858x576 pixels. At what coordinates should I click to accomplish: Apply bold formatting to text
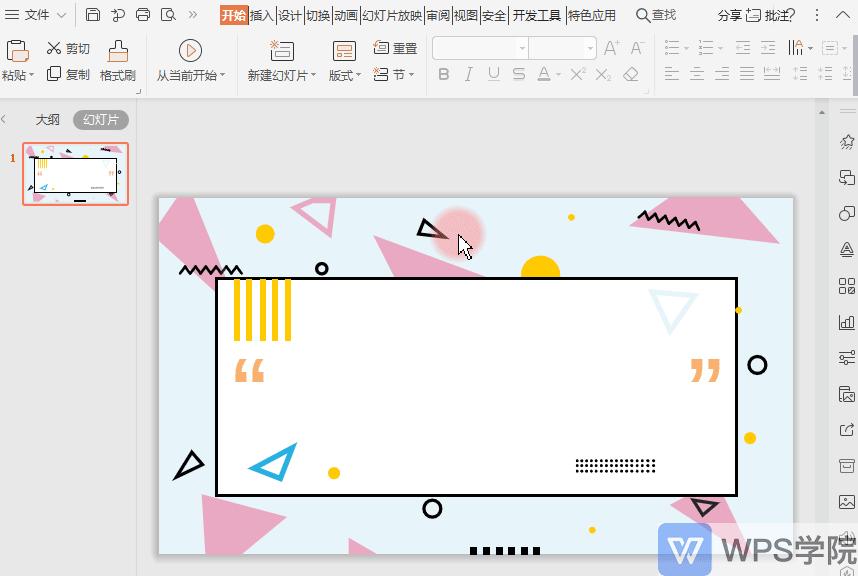pos(444,74)
